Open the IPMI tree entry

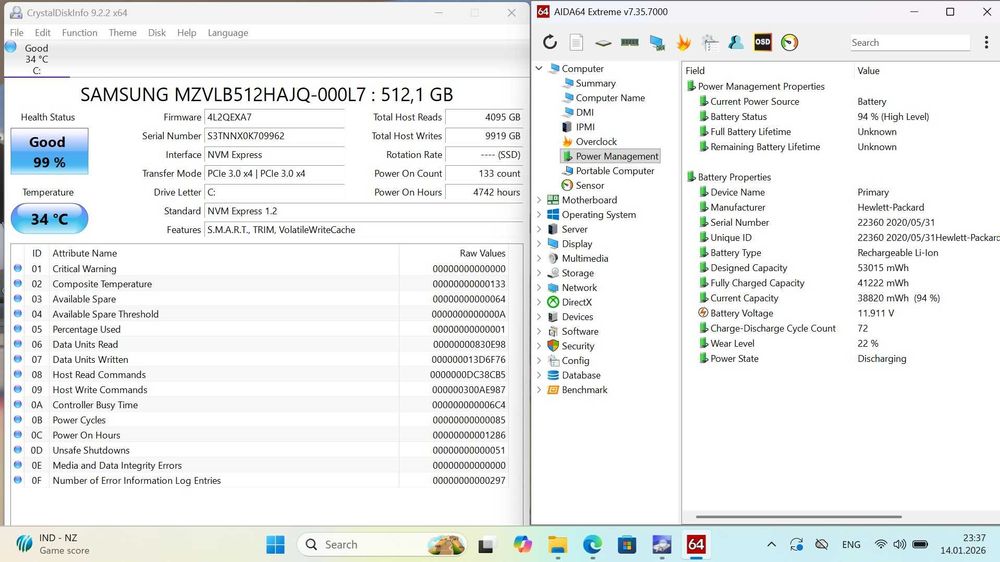(x=585, y=127)
